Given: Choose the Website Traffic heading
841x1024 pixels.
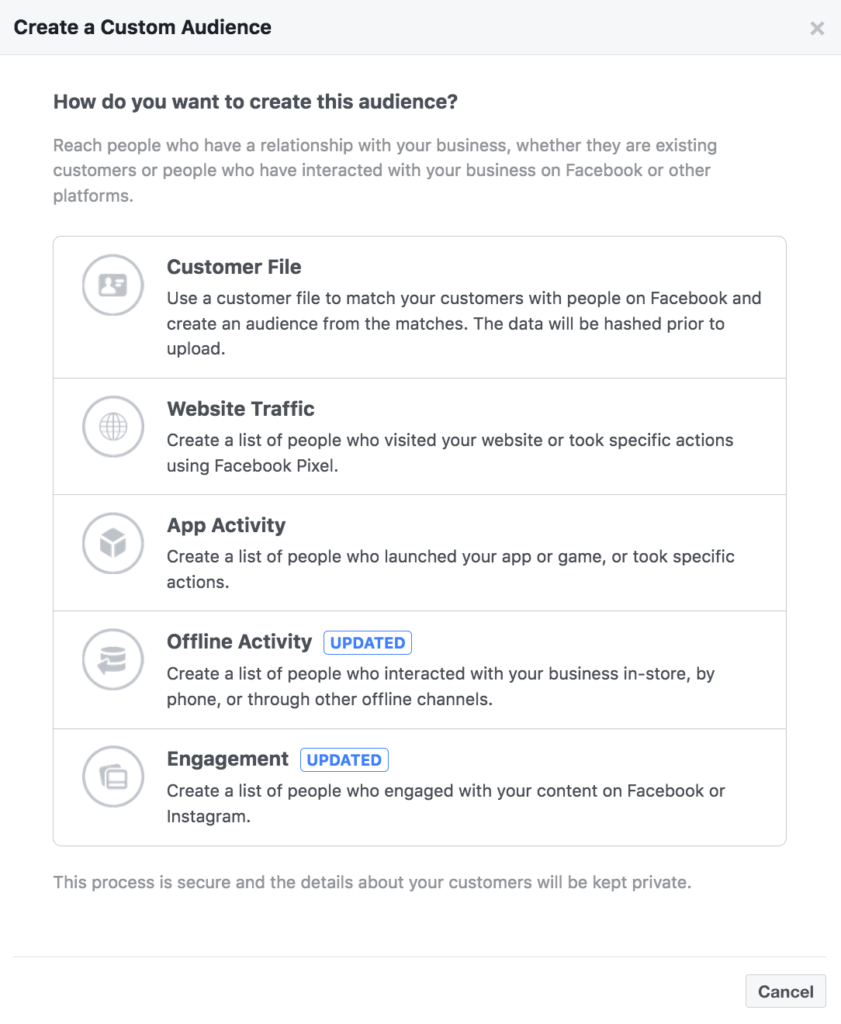Looking at the screenshot, I should (241, 409).
